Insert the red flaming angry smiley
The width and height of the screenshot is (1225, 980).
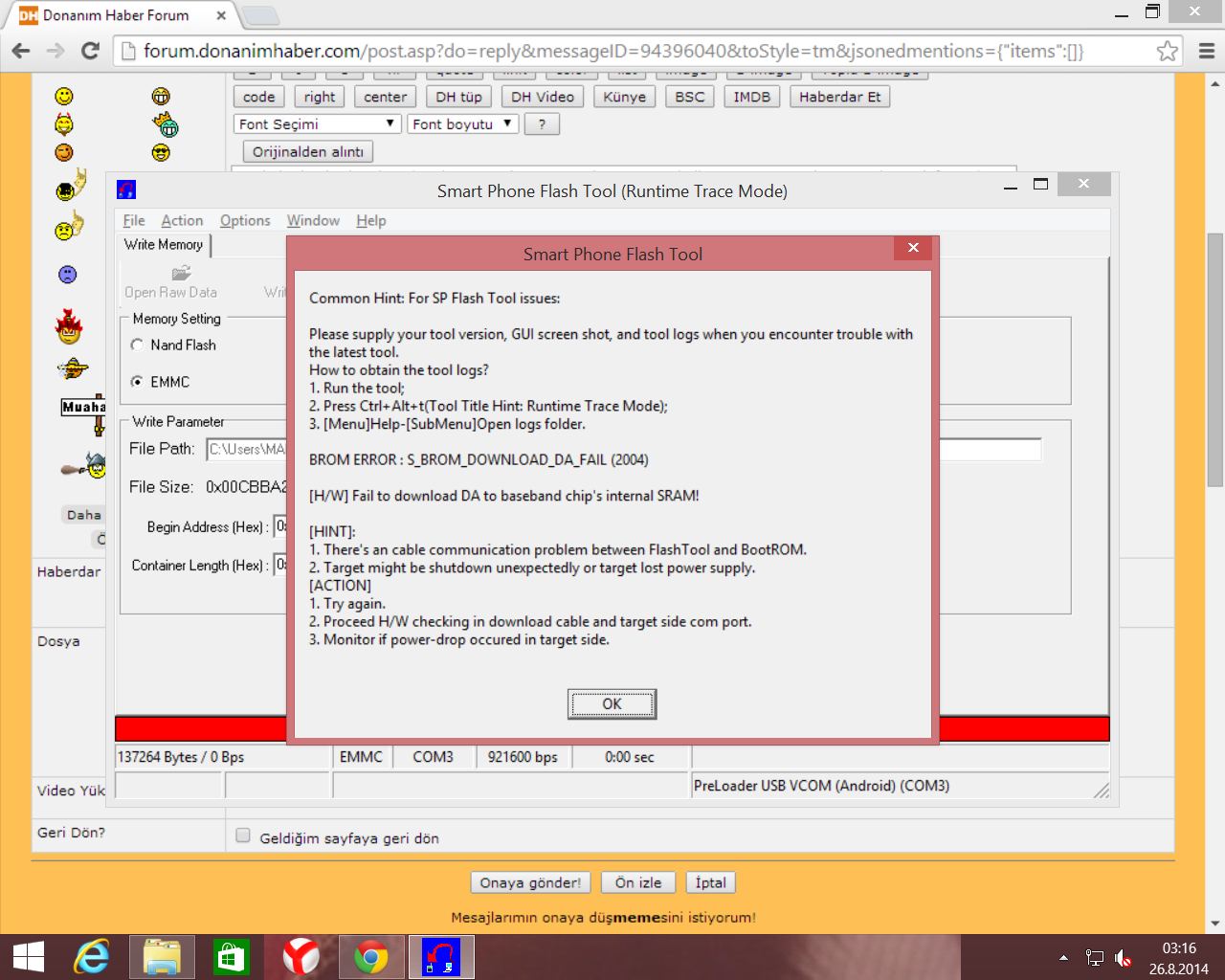69,326
